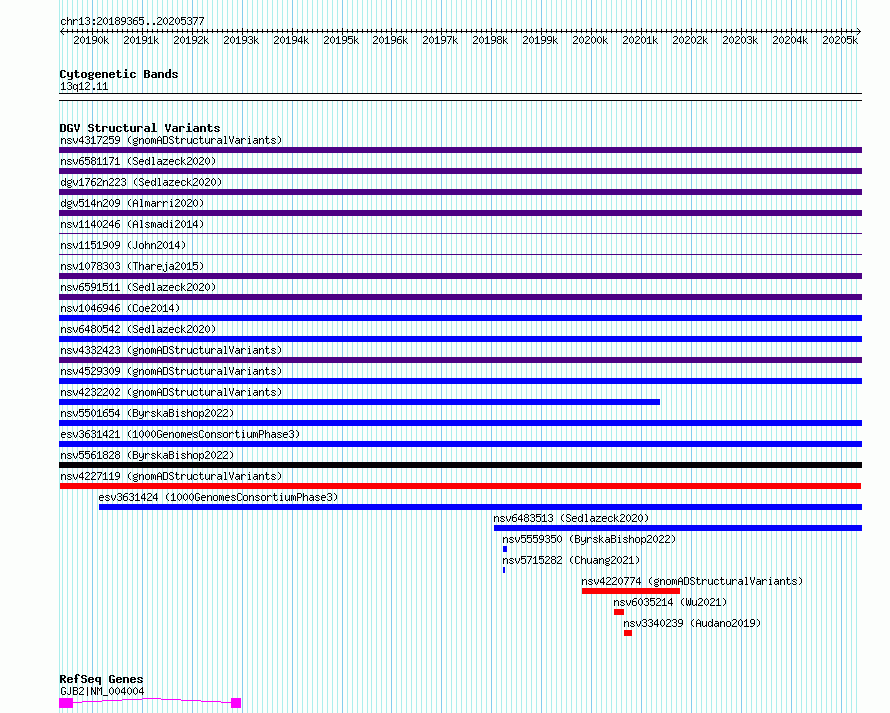Click the left GJB2 exon box
The image size is (890, 713).
click(x=66, y=703)
